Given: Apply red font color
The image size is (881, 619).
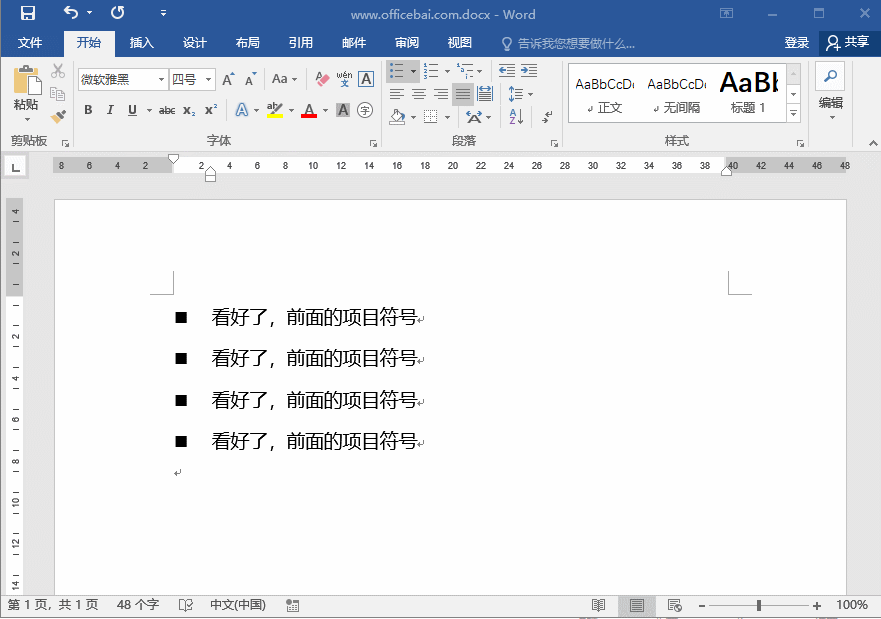Looking at the screenshot, I should click(309, 110).
